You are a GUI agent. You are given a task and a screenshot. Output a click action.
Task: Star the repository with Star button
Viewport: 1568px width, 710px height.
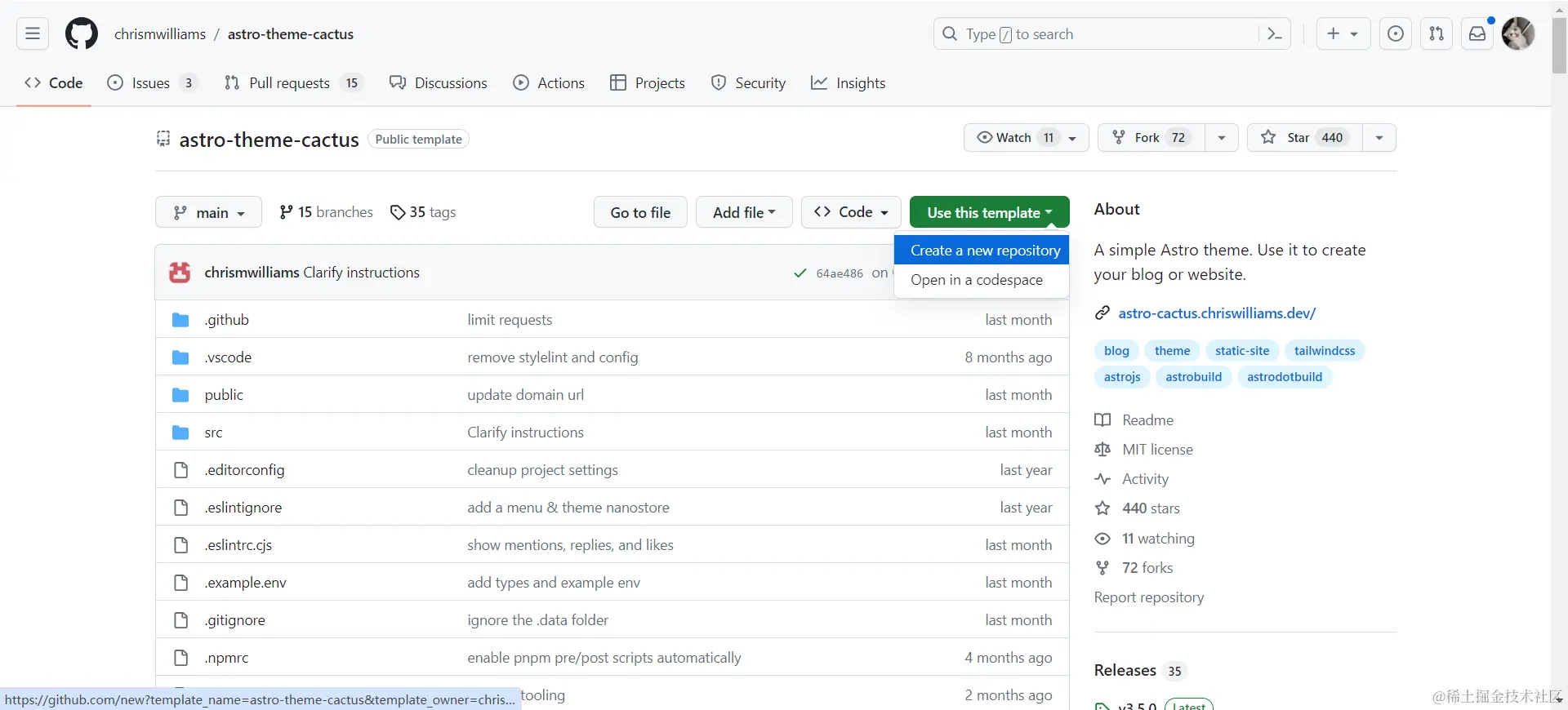click(x=1304, y=137)
